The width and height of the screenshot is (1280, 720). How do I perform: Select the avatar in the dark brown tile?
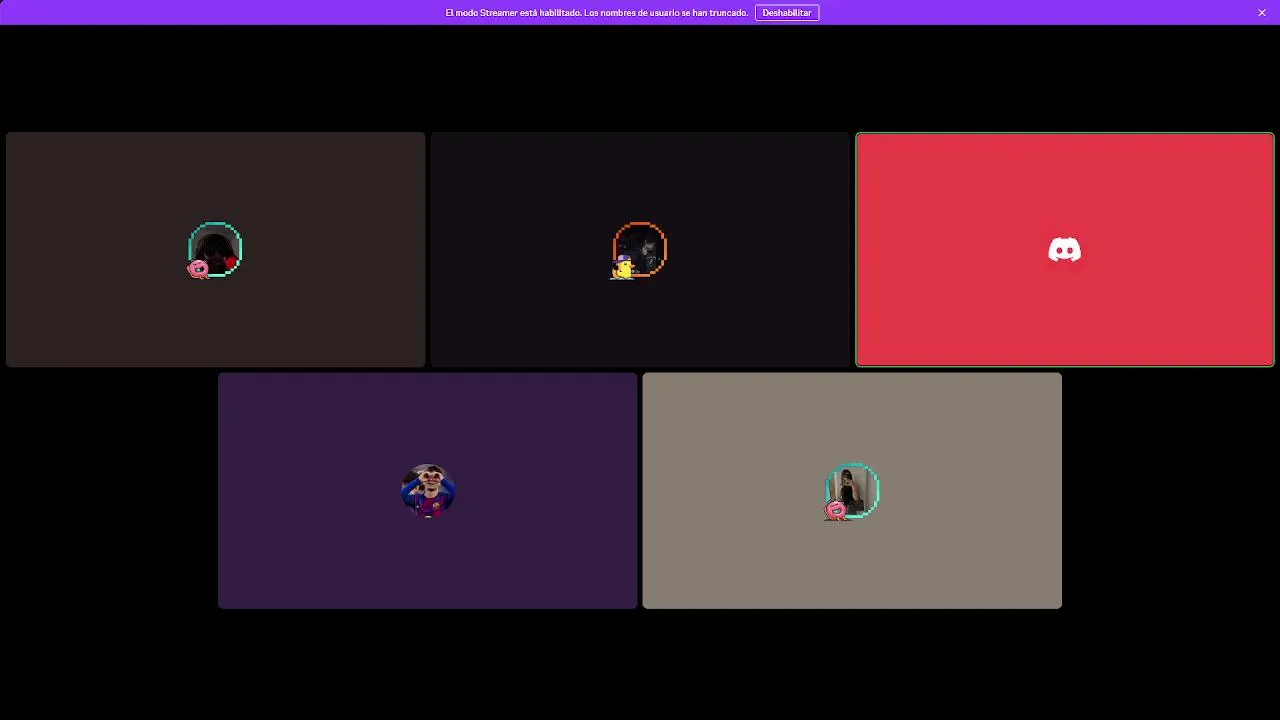click(215, 250)
